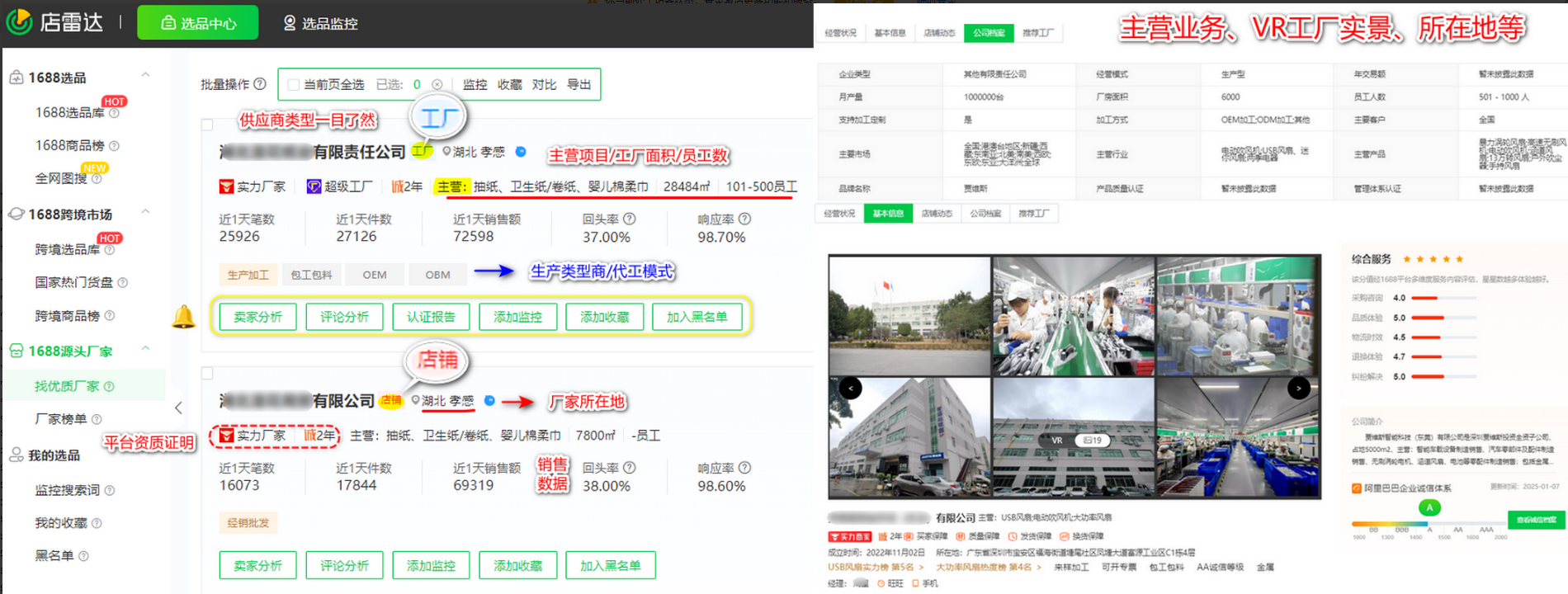Switch to the 选品监控 top tab
The image size is (1568, 594).
click(x=320, y=23)
